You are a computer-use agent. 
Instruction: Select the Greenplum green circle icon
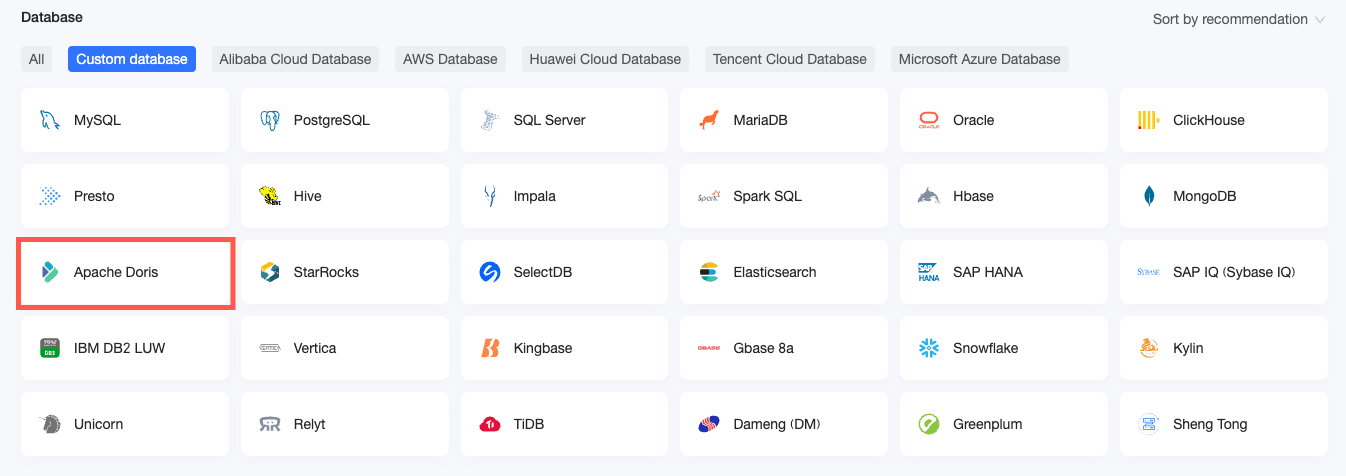click(x=929, y=424)
